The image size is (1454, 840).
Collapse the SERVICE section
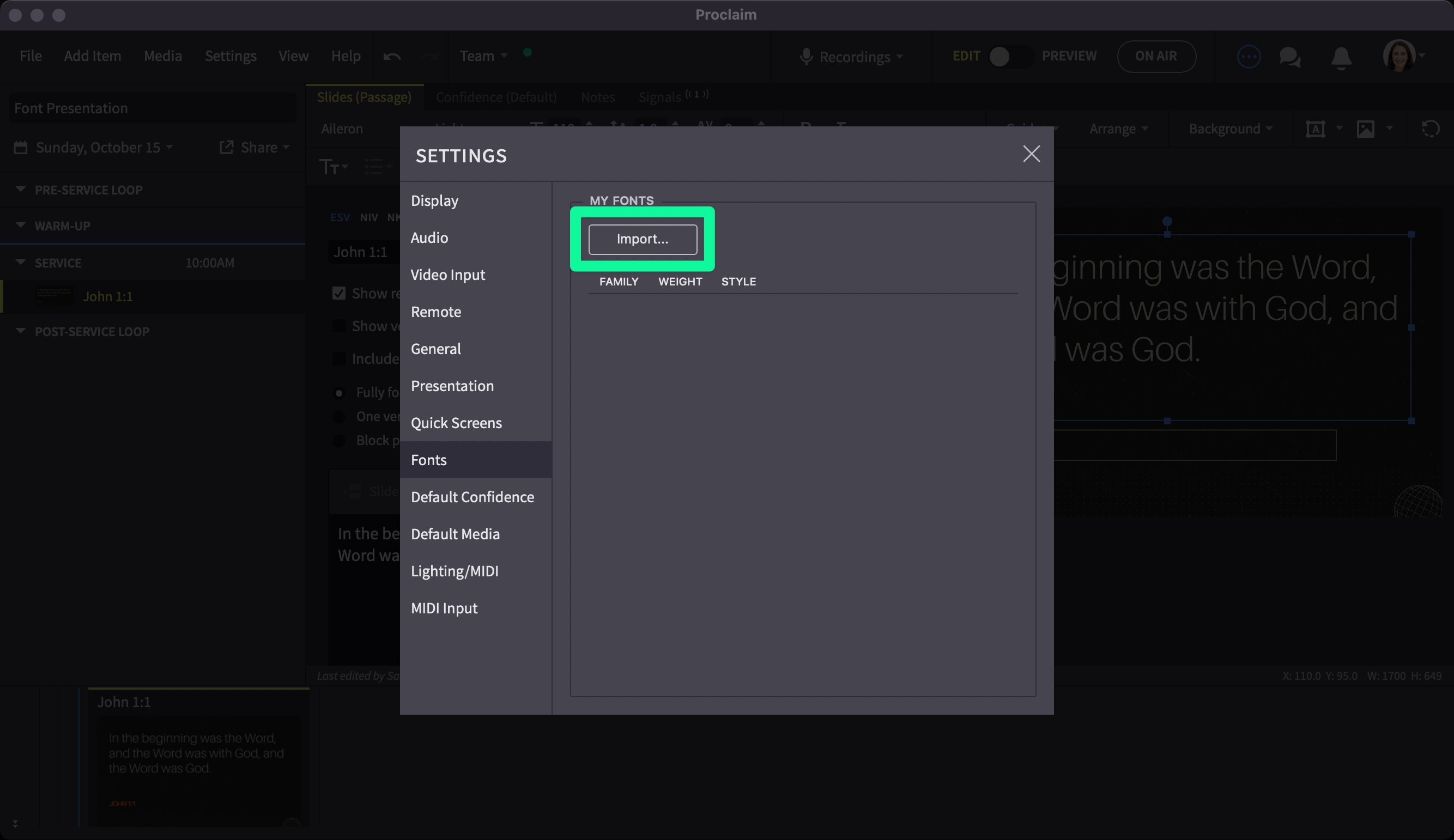20,262
